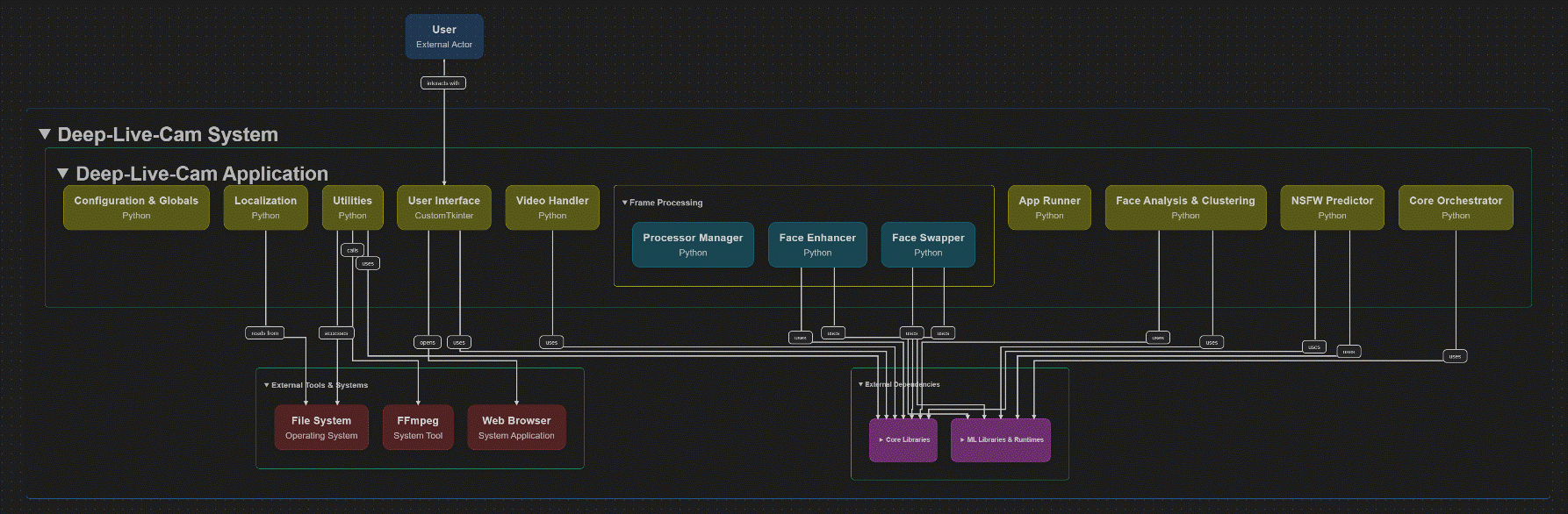Click the Face Enhancer node
Screen dimensions: 1568x514
click(817, 244)
